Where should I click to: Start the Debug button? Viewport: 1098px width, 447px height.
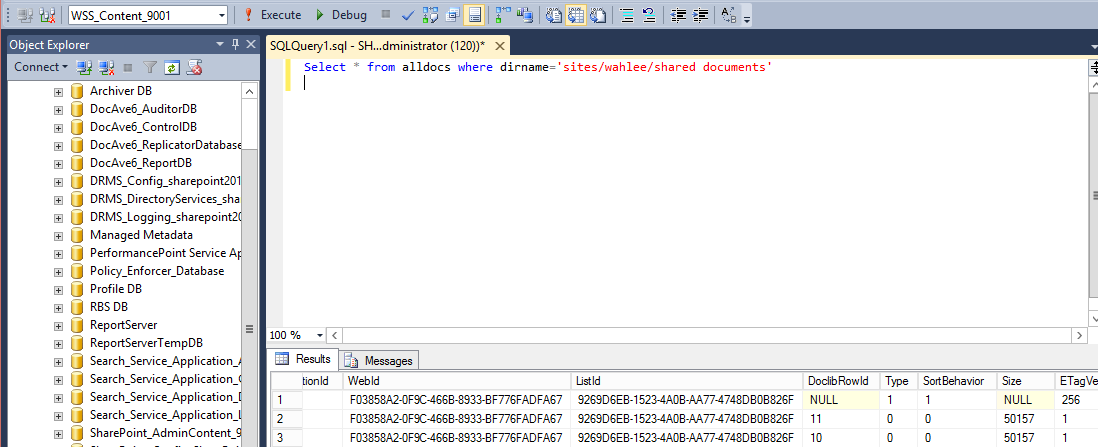tap(341, 15)
